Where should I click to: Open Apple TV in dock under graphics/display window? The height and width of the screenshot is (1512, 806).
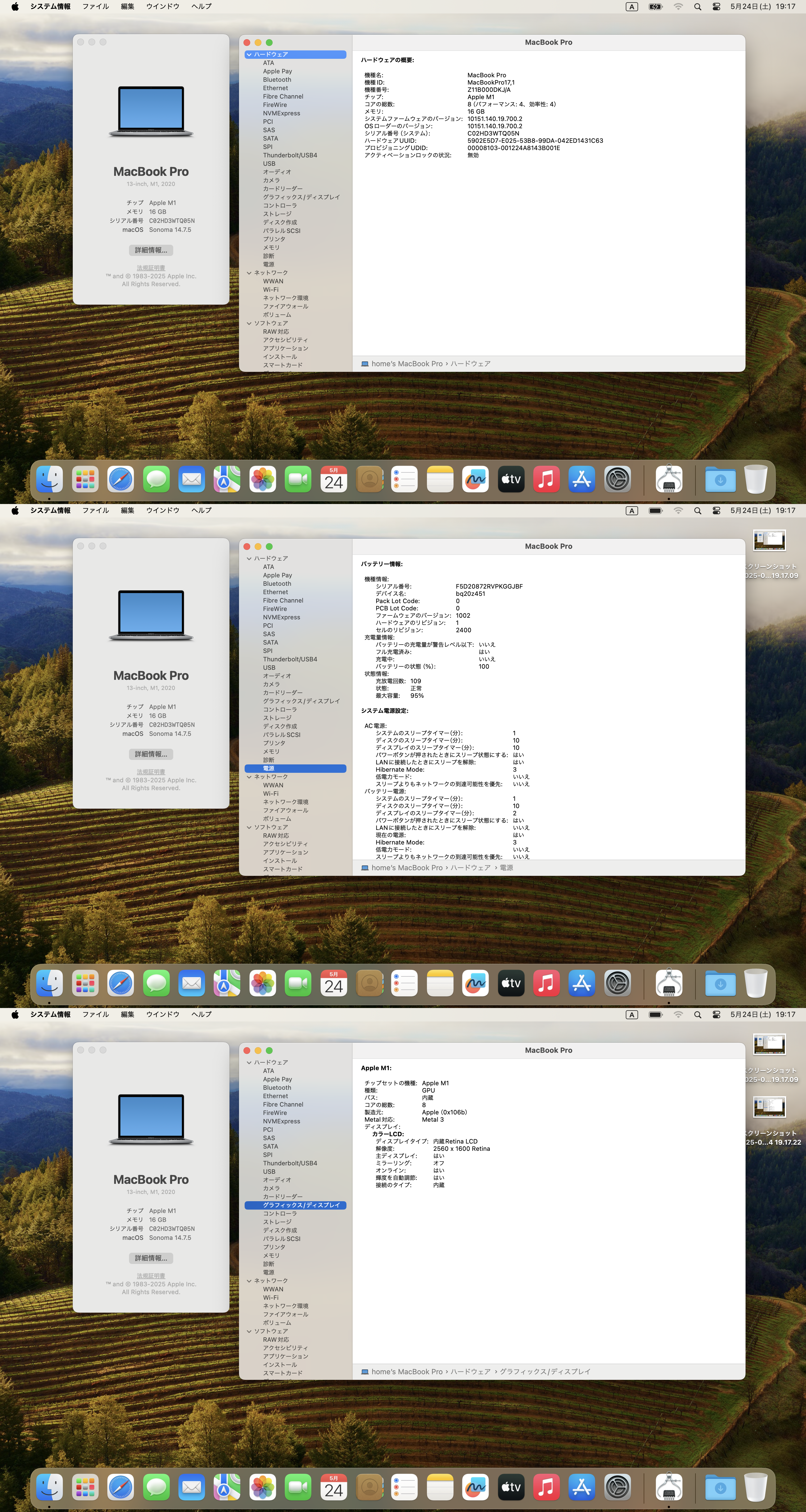(511, 1487)
